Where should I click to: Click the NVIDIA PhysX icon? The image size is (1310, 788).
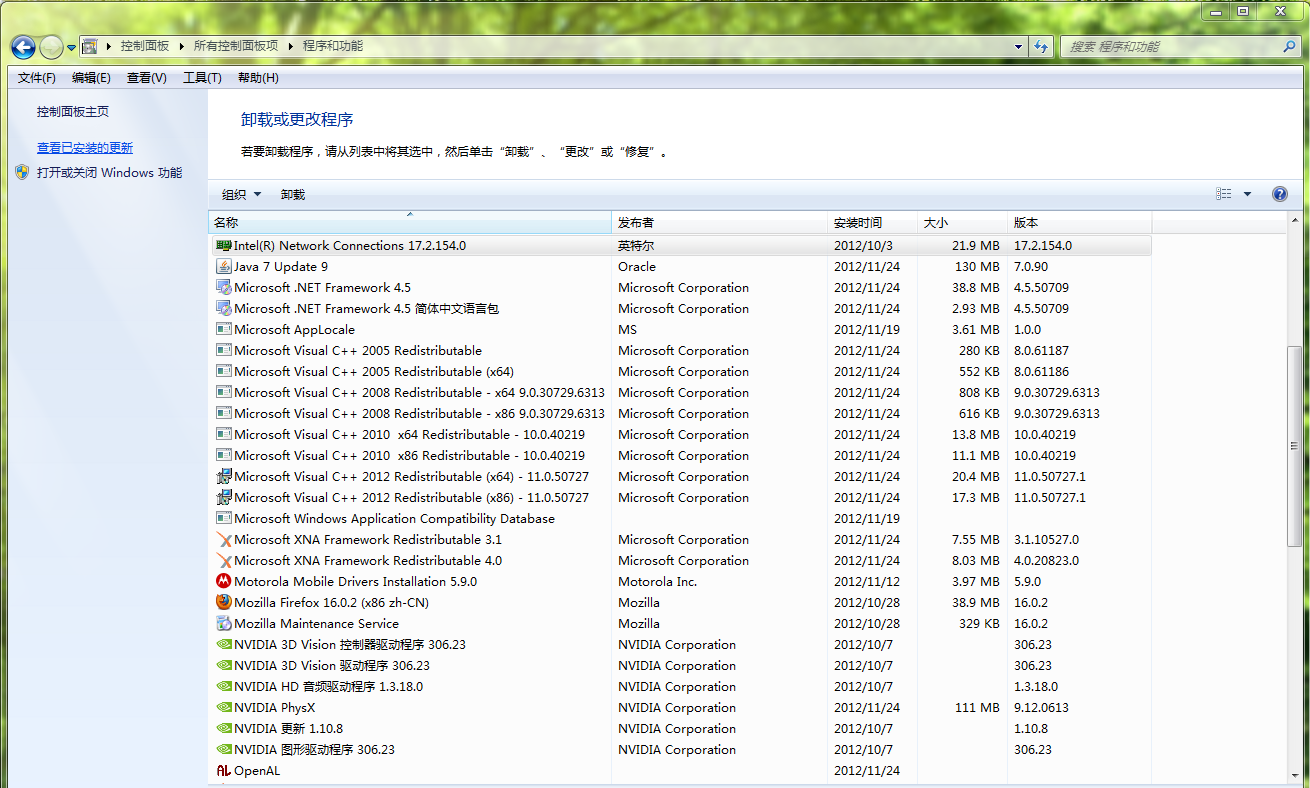point(224,708)
